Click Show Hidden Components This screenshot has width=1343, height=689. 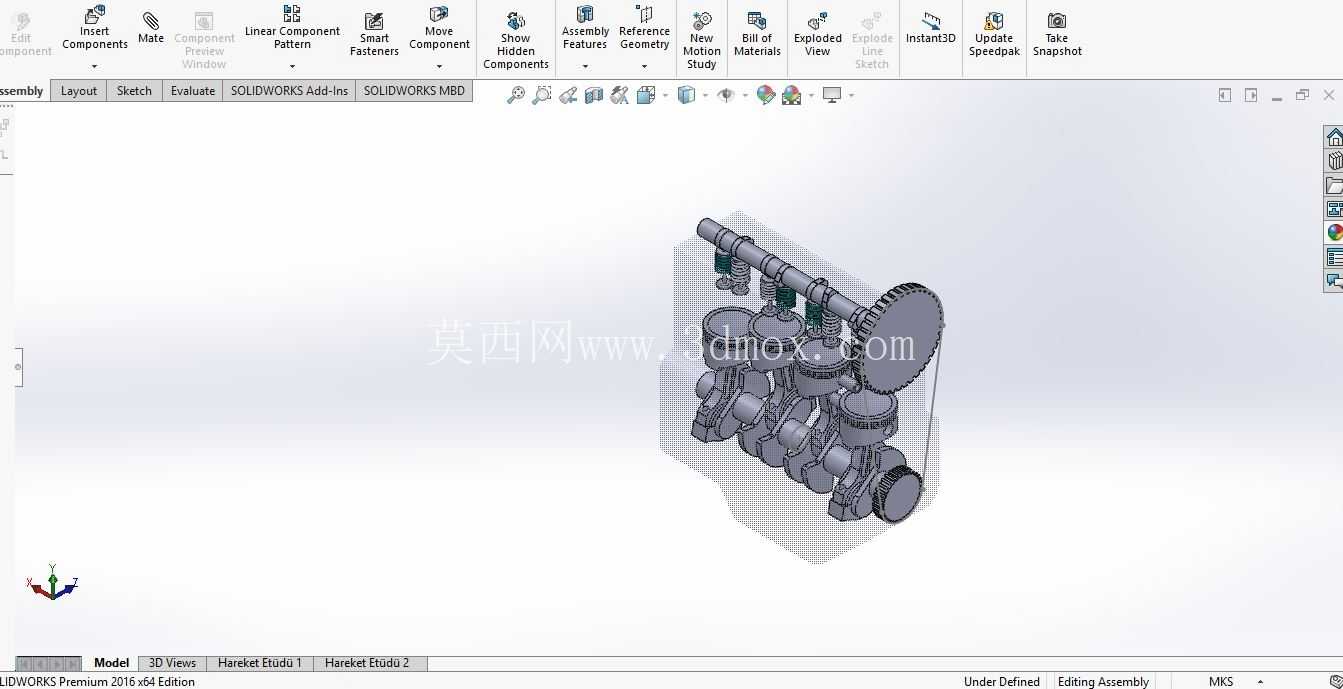[x=516, y=40]
